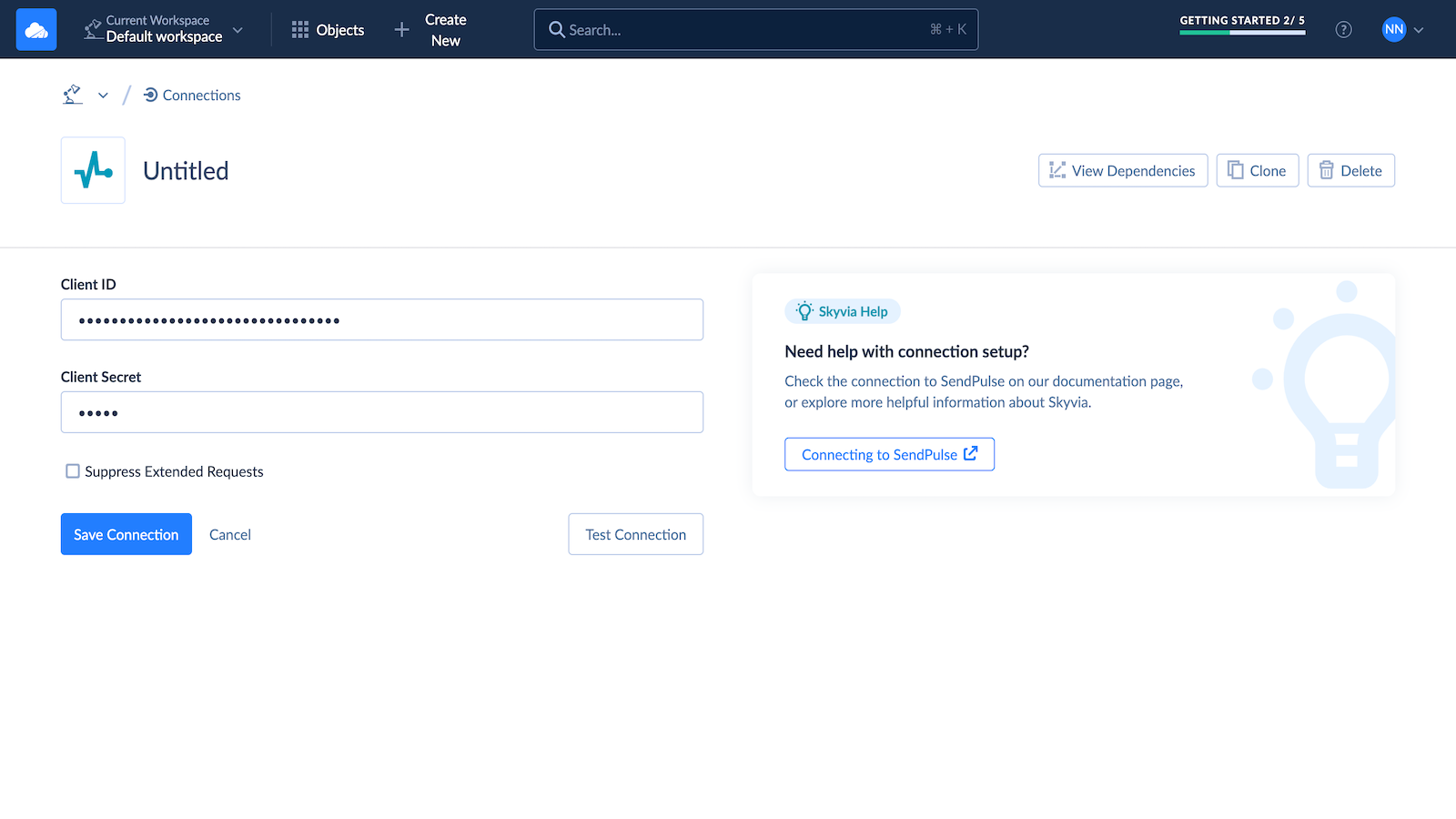This screenshot has width=1456, height=819.
Task: Click into the Client Secret field
Action: point(381,412)
